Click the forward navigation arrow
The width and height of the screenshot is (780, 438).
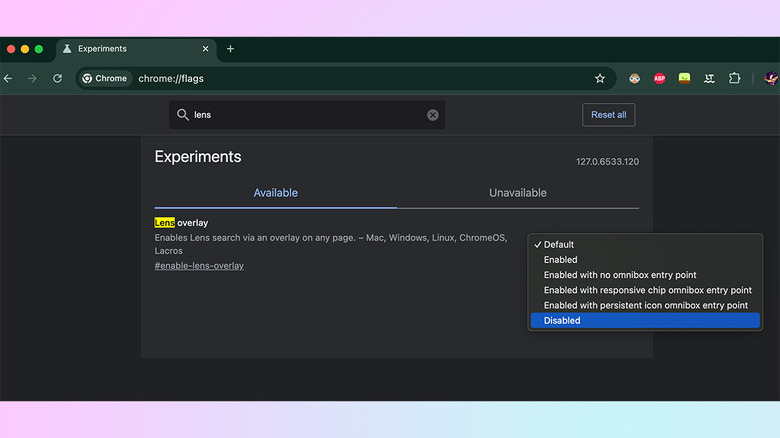point(33,78)
